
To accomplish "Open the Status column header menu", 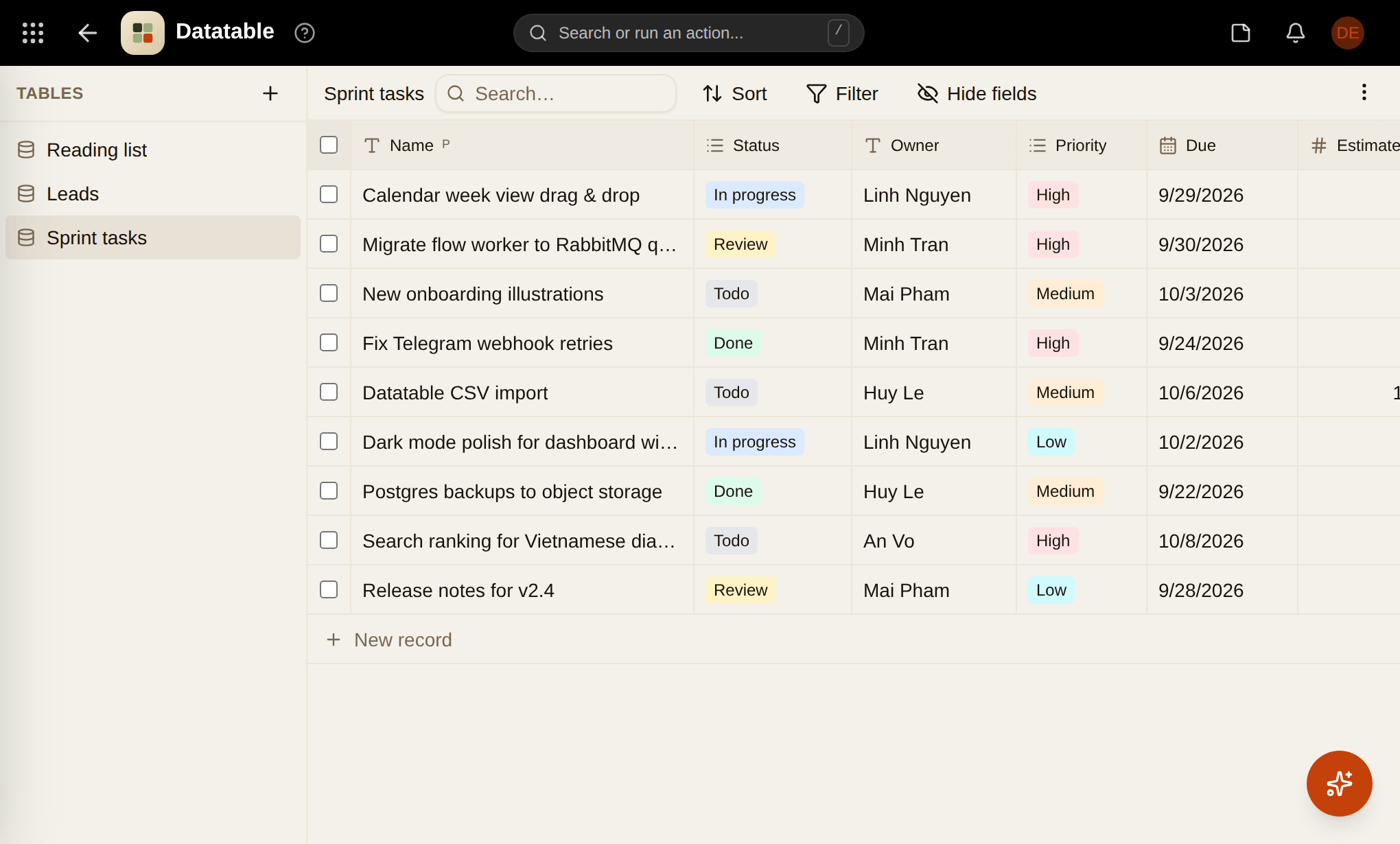I will 772,145.
